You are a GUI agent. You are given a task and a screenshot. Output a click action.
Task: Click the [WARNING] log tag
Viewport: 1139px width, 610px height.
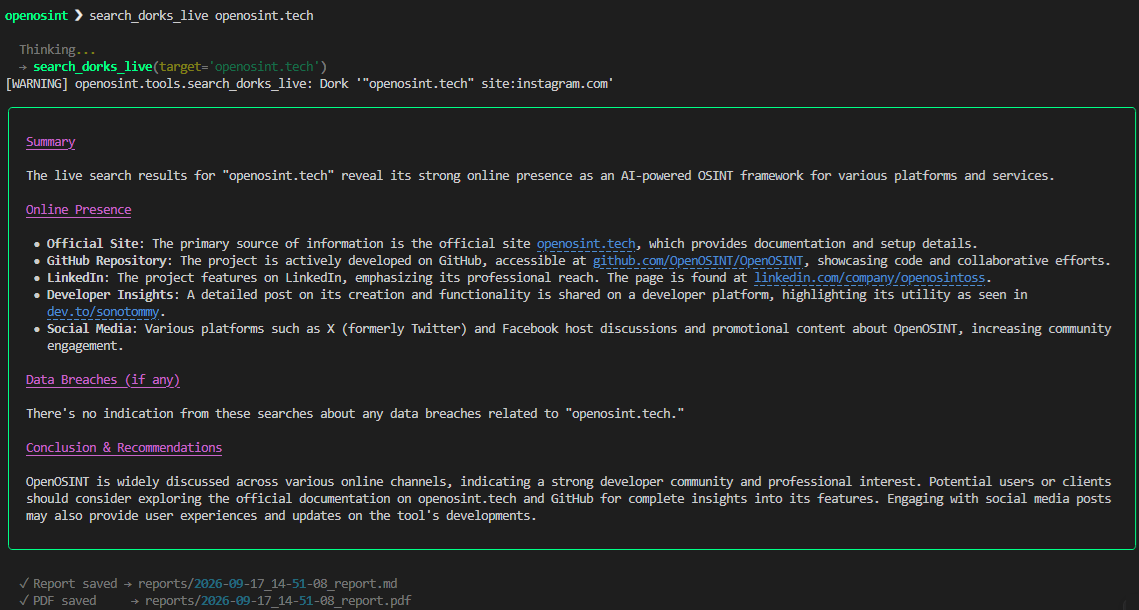point(36,84)
